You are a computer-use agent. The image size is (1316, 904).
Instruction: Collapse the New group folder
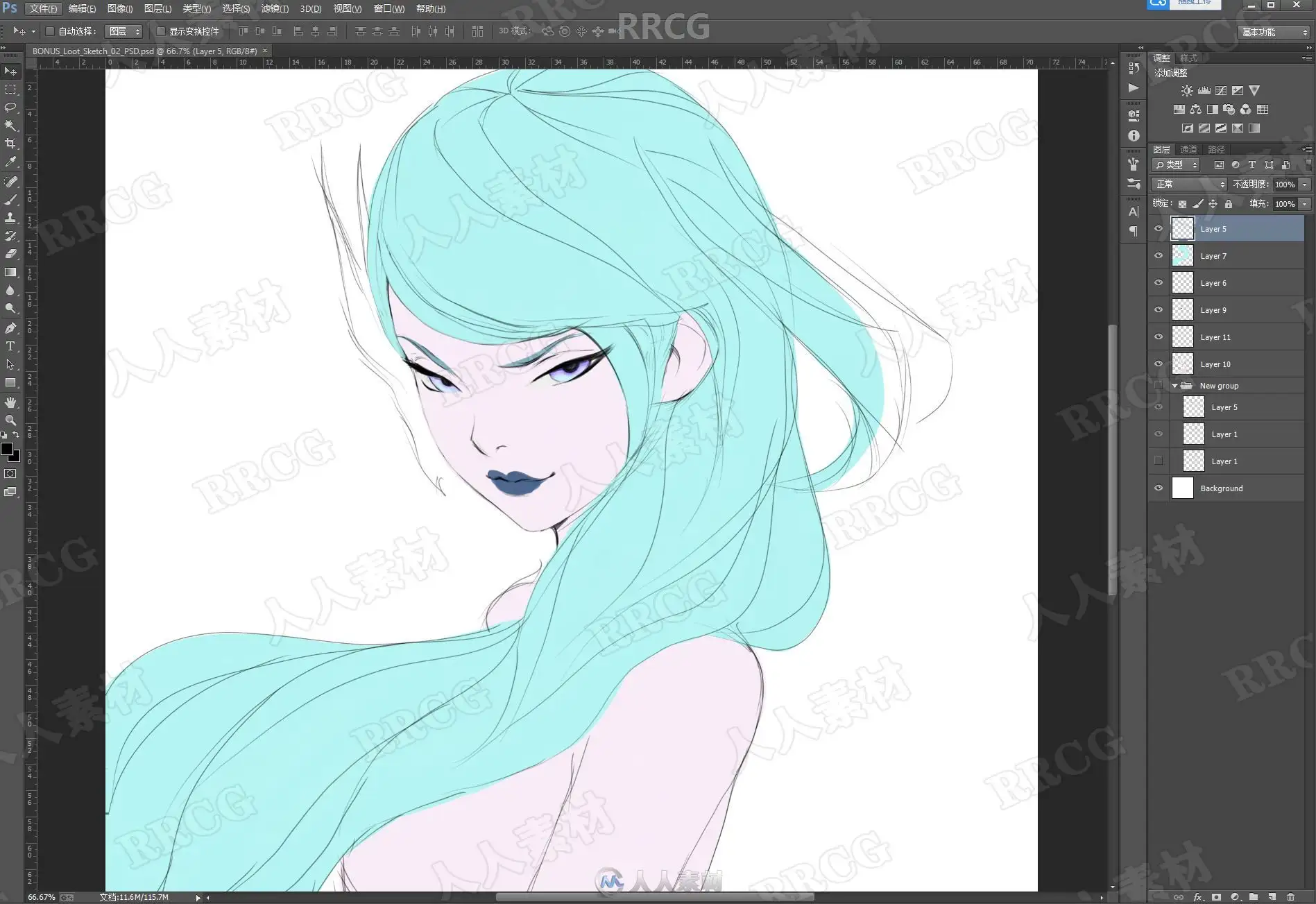[1174, 386]
